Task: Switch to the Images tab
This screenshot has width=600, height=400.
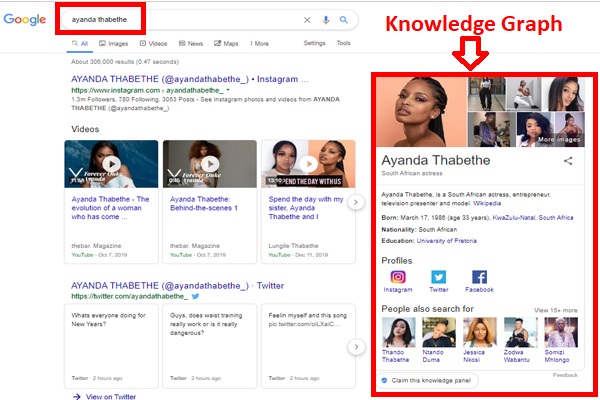Action: (117, 44)
